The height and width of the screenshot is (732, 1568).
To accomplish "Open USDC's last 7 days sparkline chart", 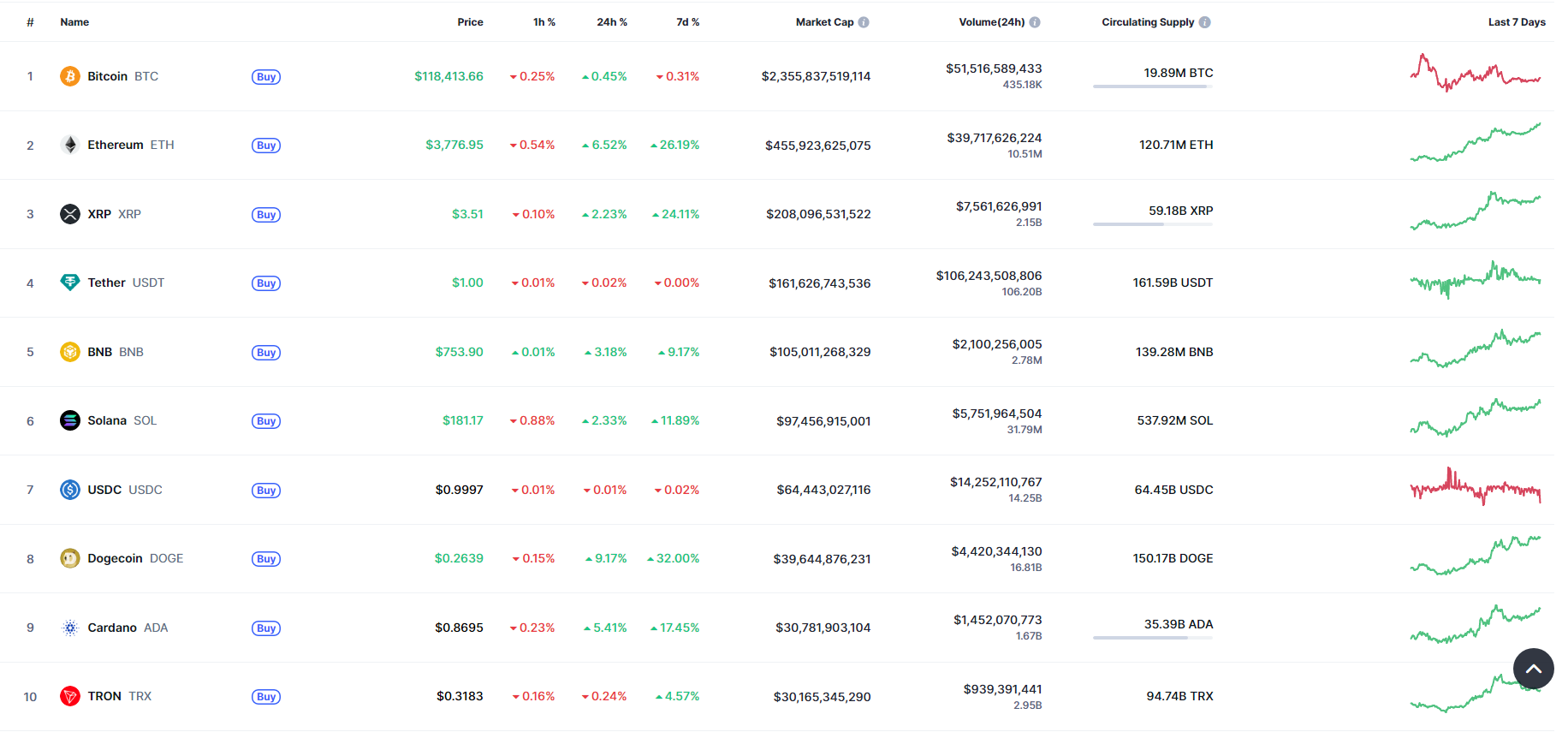I will coord(1476,486).
